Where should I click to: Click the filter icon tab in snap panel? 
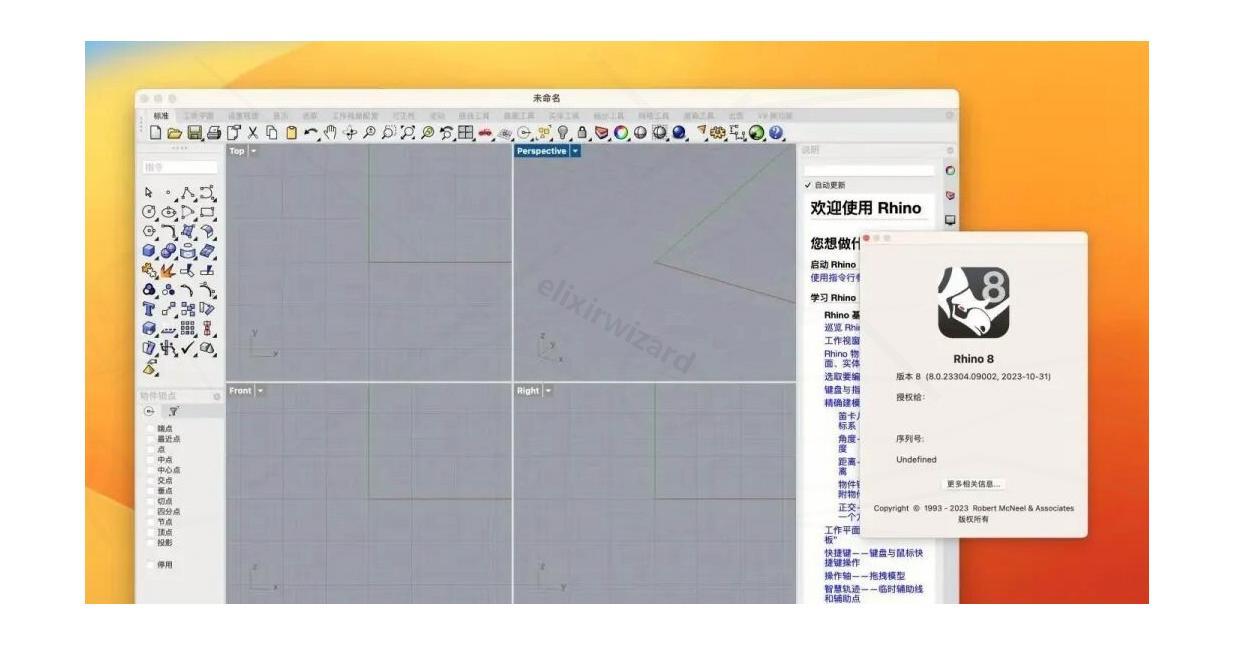174,411
